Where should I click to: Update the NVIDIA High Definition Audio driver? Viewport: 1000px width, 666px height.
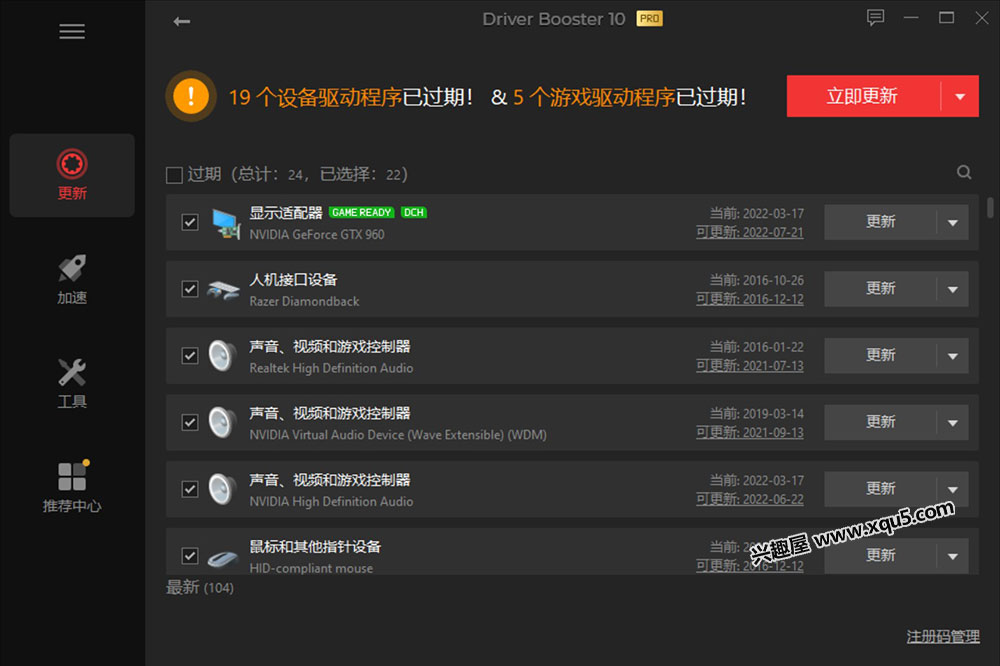click(880, 489)
